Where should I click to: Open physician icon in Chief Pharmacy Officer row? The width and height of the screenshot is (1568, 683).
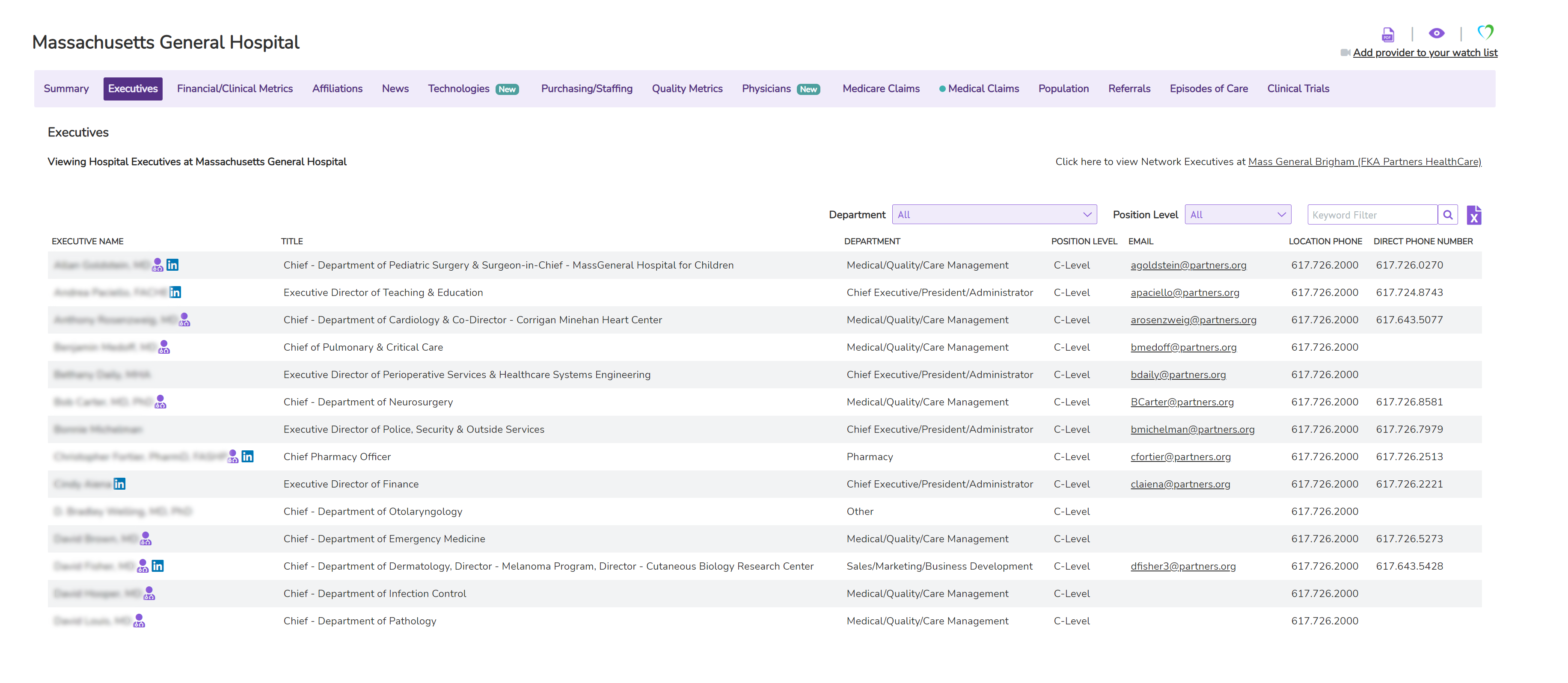pyautogui.click(x=232, y=456)
